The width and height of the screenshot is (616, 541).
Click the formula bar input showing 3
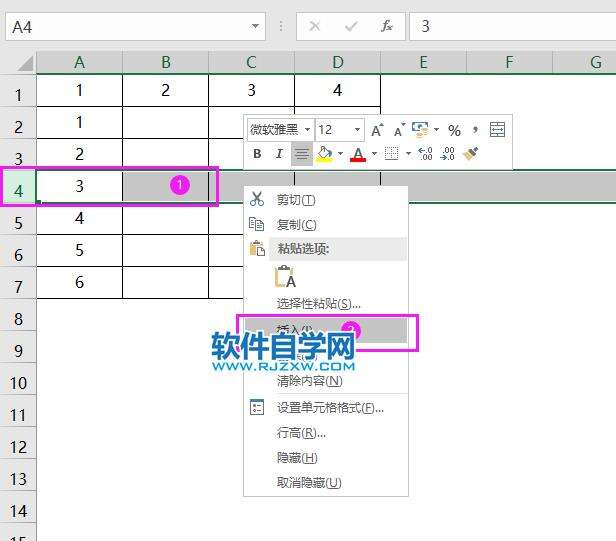(513, 26)
